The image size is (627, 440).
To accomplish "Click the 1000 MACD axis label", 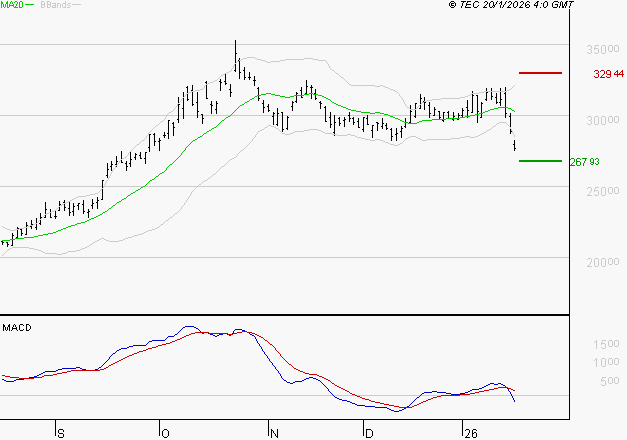I will click(x=606, y=362).
